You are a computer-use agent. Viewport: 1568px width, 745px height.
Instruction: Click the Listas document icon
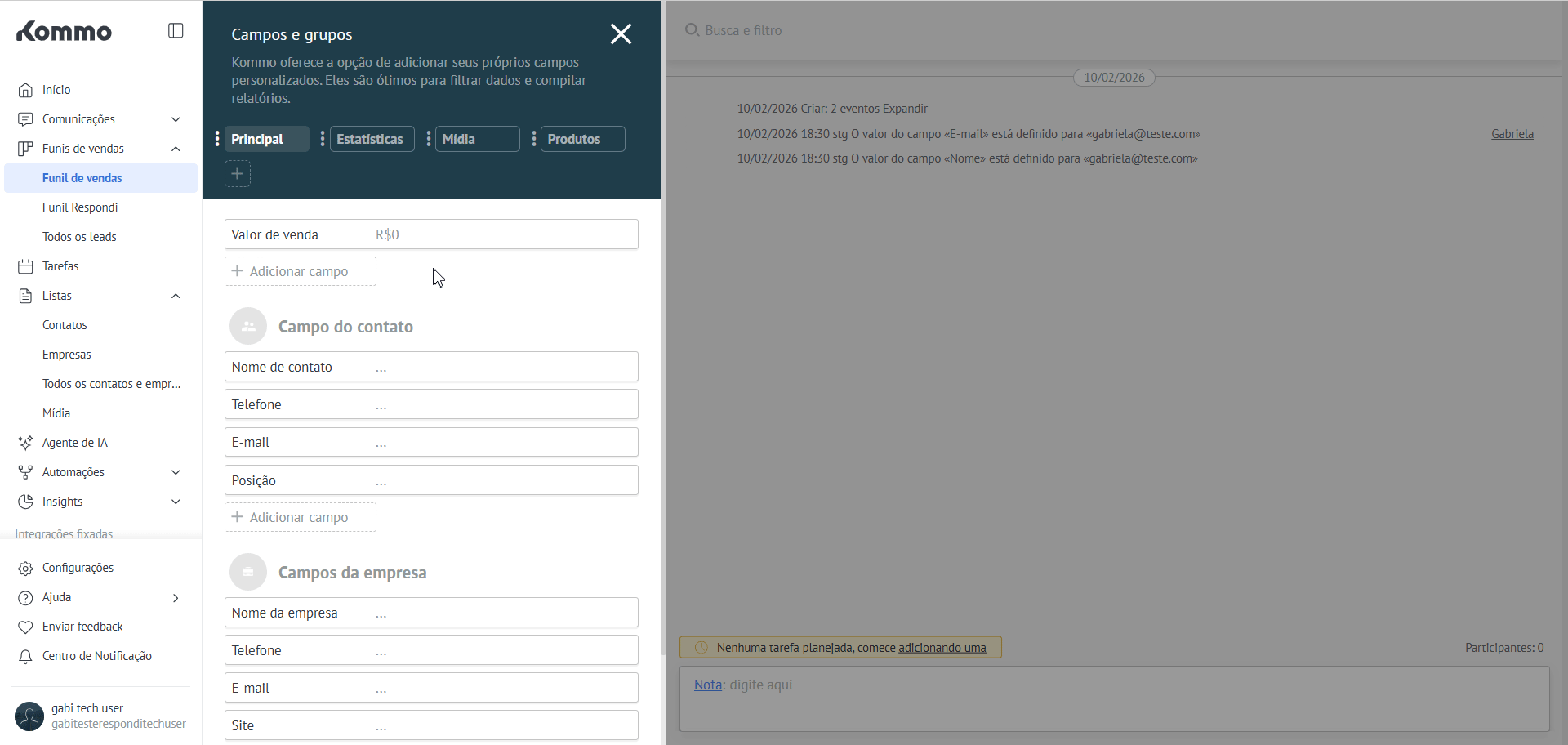[x=25, y=296]
